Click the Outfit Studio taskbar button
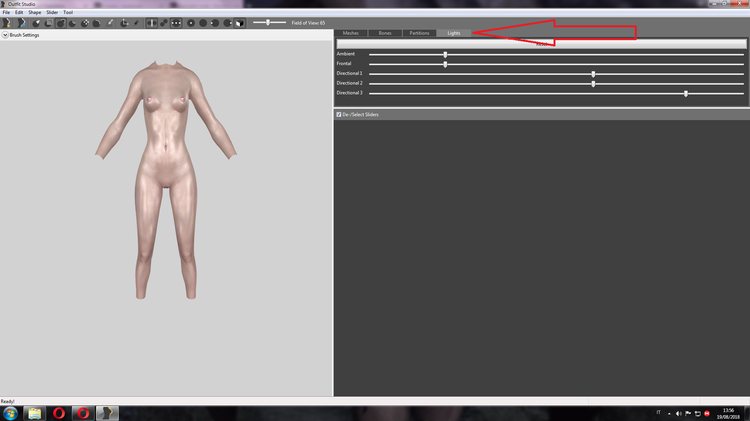 coord(108,413)
